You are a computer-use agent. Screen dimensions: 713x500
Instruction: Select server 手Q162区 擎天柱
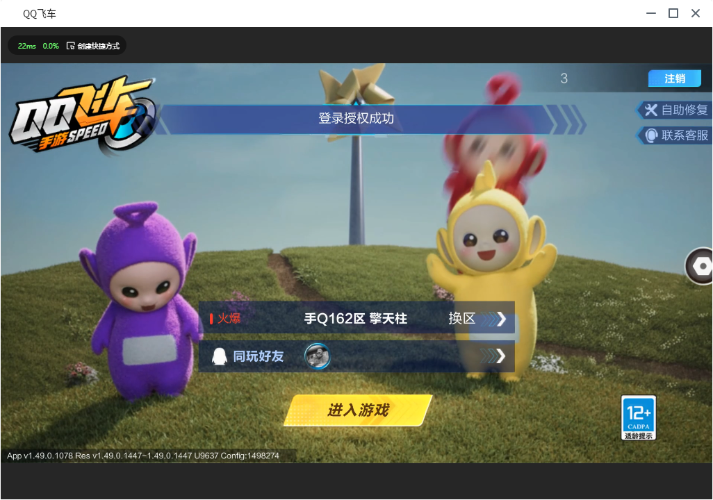click(356, 319)
